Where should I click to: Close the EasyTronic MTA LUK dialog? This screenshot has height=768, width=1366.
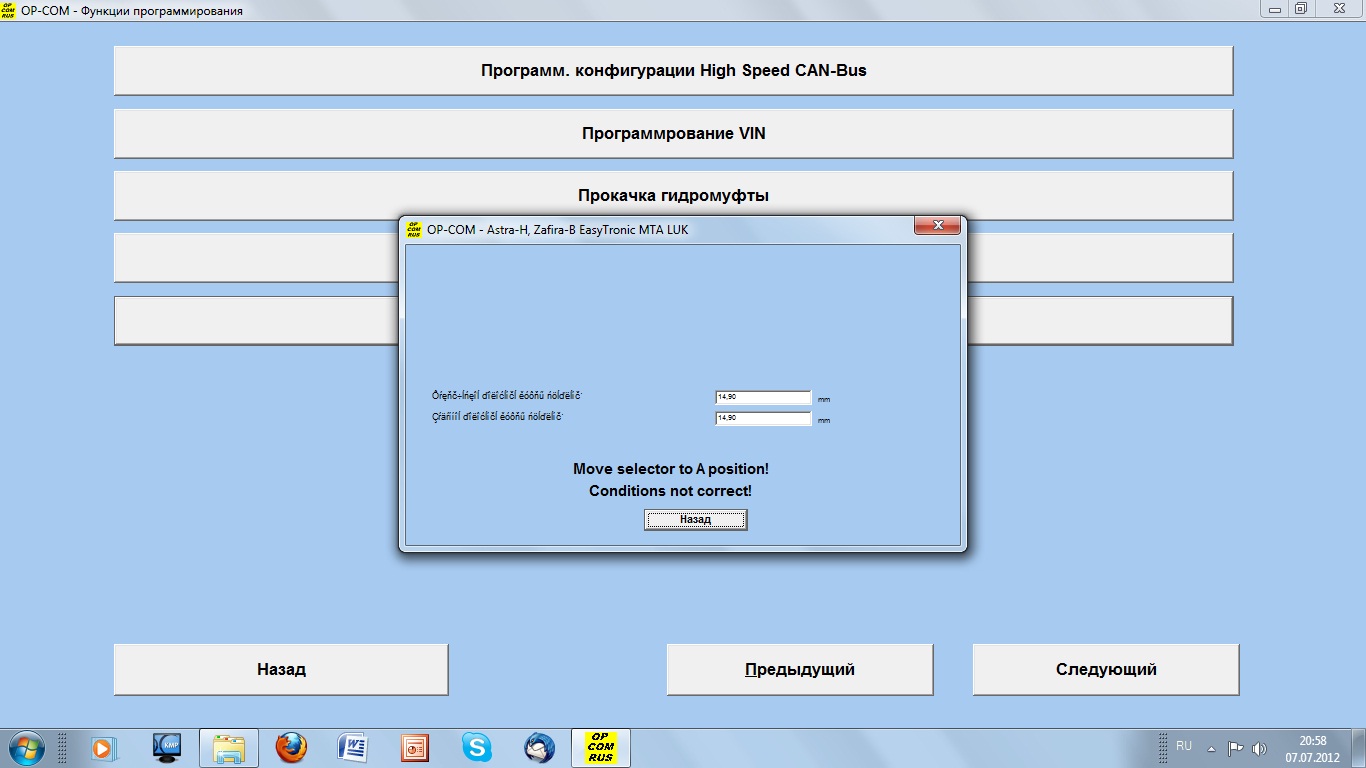(x=937, y=226)
